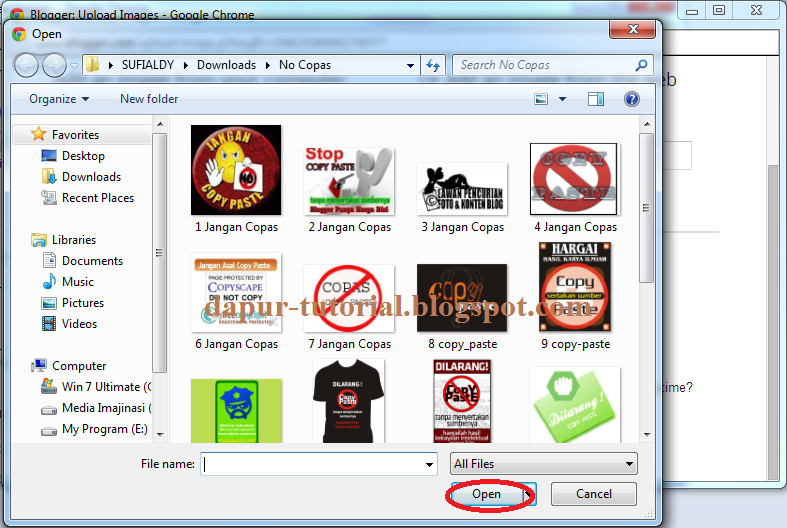The height and width of the screenshot is (528, 787).
Task: Select Desktop under Favorites
Action: coord(83,156)
